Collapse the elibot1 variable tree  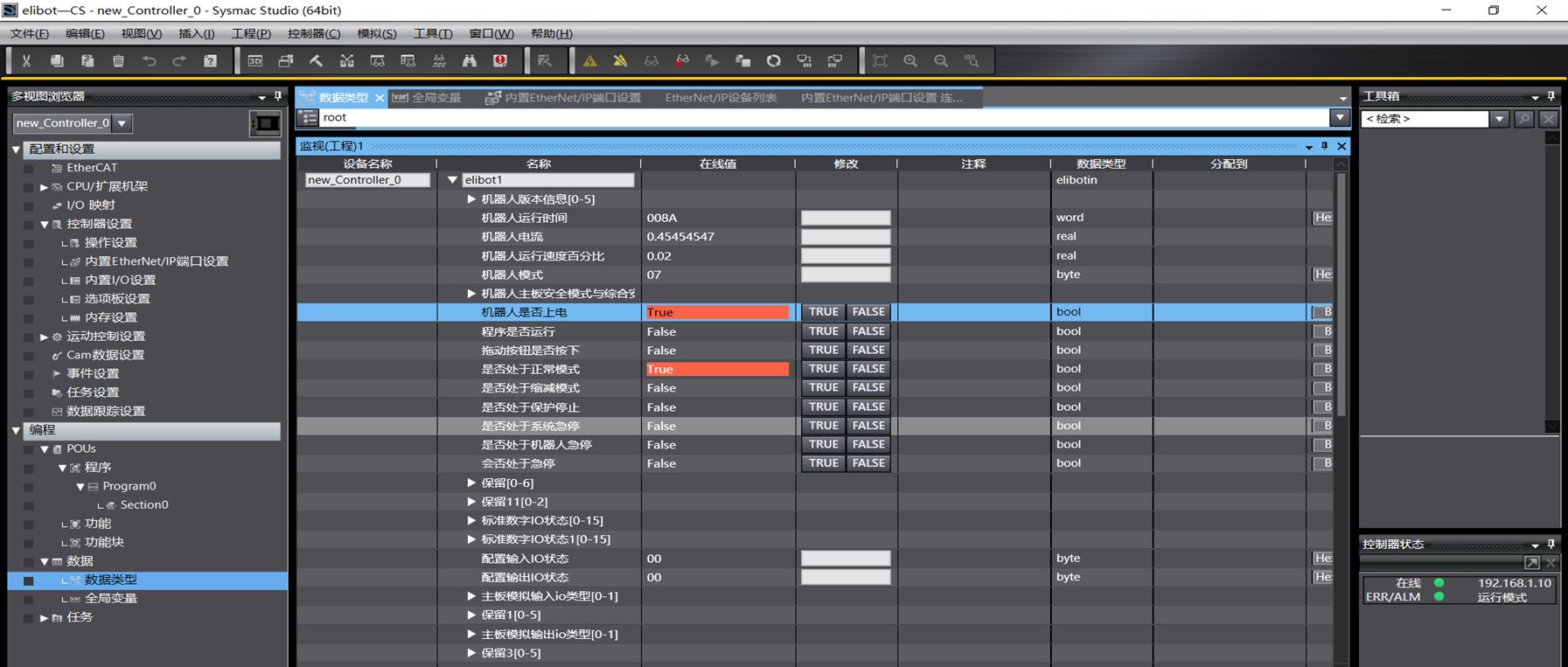coord(452,180)
